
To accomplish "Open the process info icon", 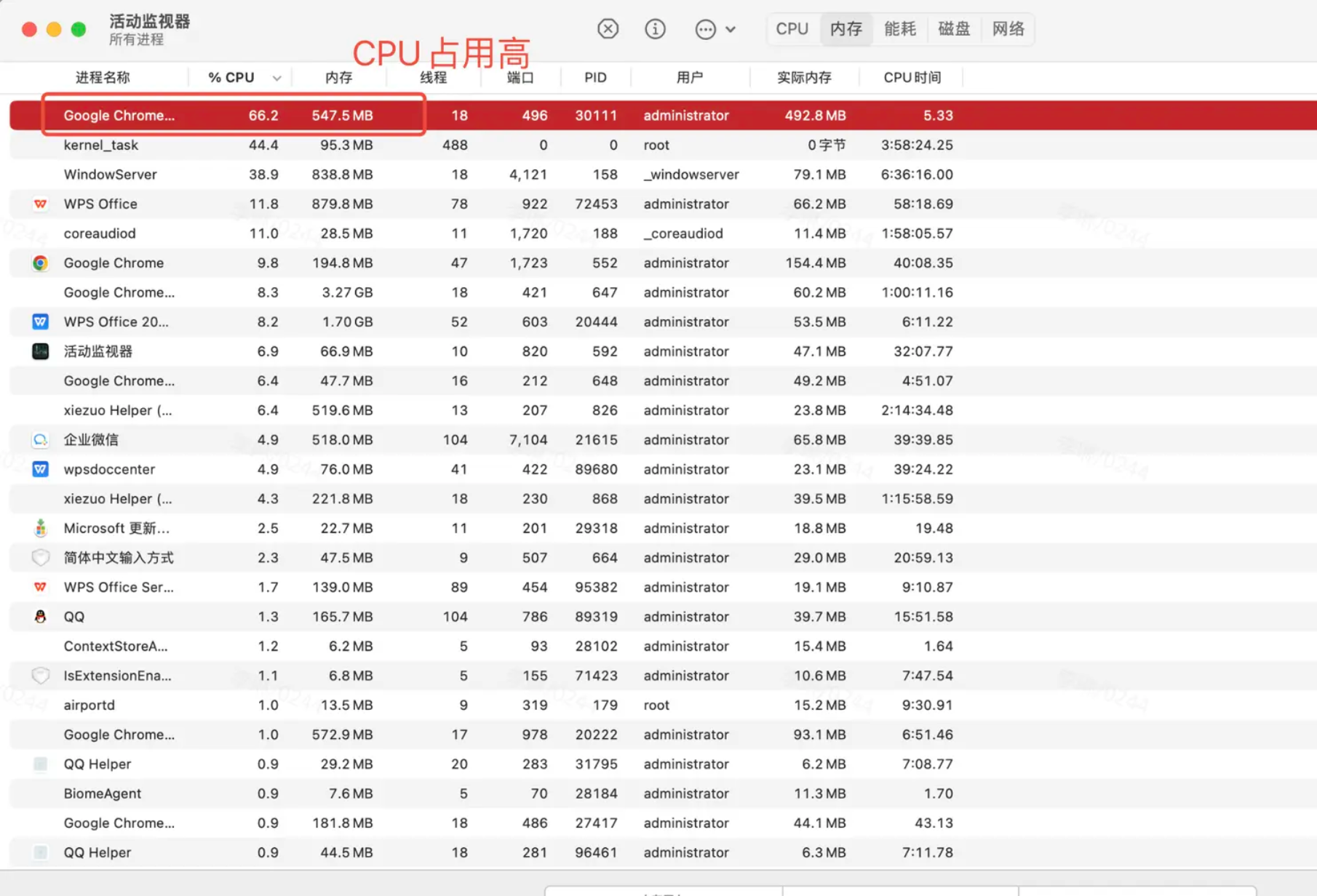I will tap(655, 29).
